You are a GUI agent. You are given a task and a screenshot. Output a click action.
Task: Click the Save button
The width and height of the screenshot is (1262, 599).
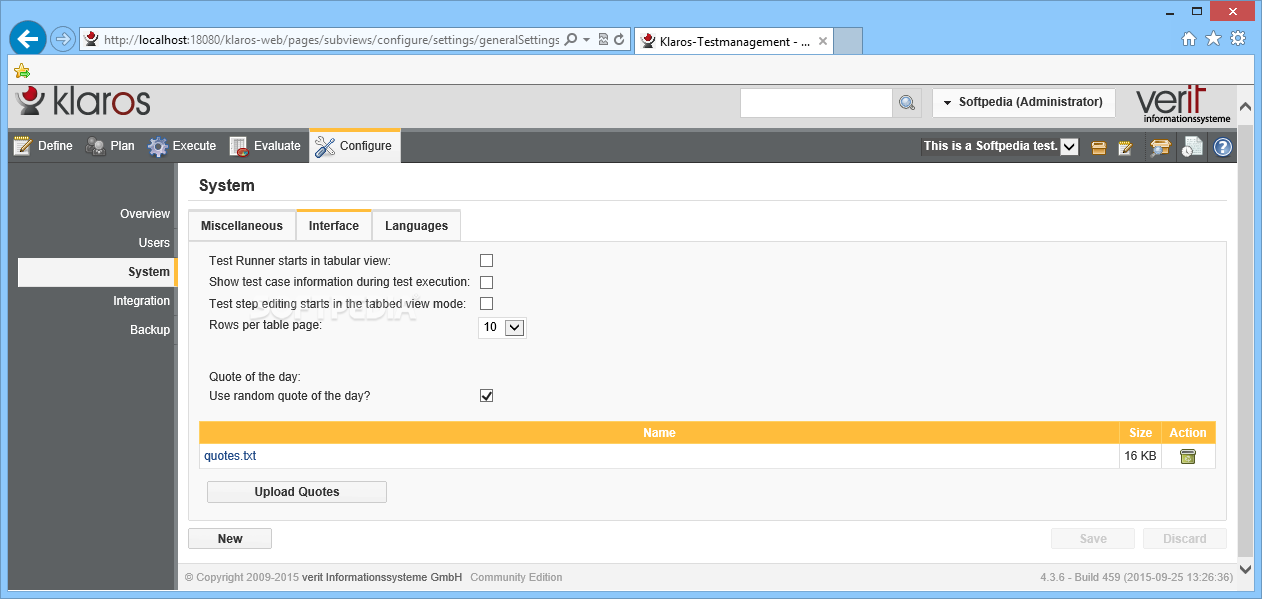[1093, 539]
